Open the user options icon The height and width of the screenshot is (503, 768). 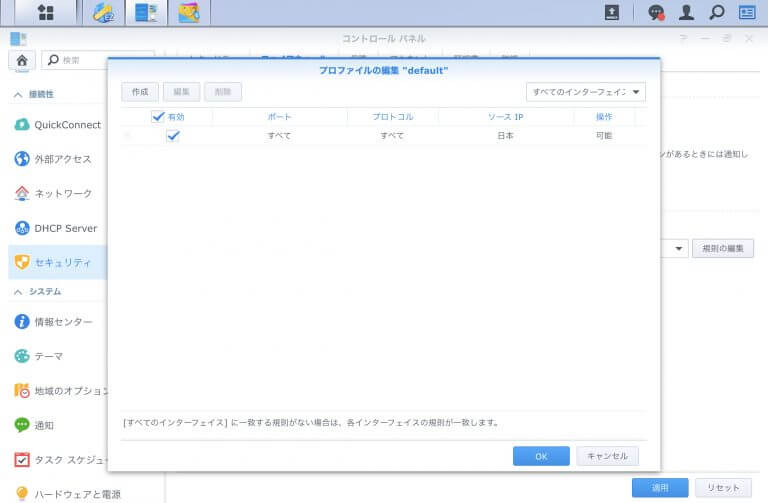click(x=686, y=12)
